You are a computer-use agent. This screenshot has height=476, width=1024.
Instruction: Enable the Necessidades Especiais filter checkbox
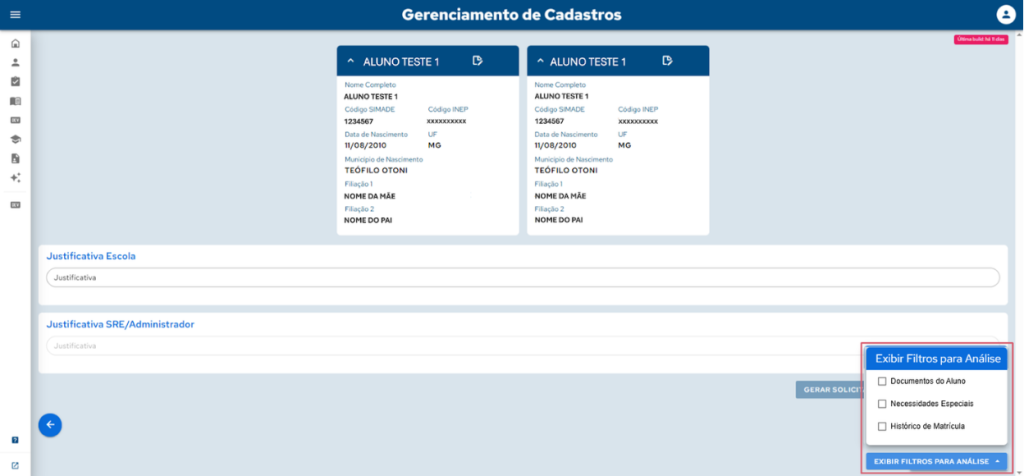coord(881,404)
